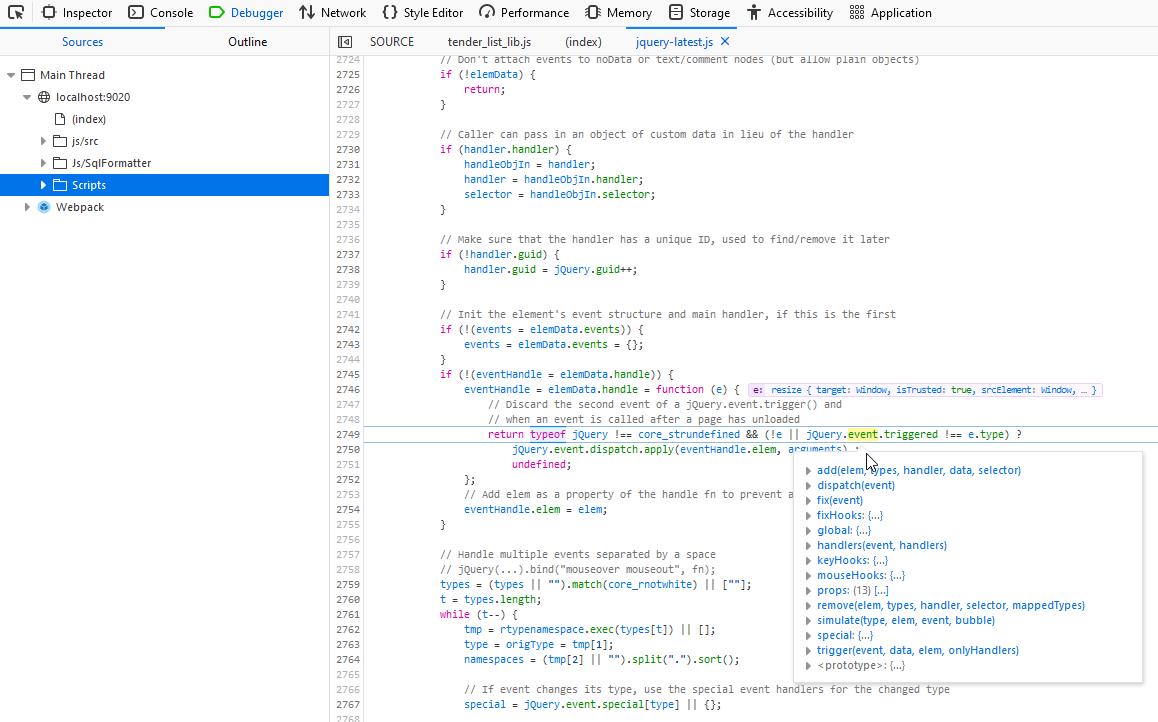Click the Network arrows icon
This screenshot has height=722, width=1158.
(306, 13)
